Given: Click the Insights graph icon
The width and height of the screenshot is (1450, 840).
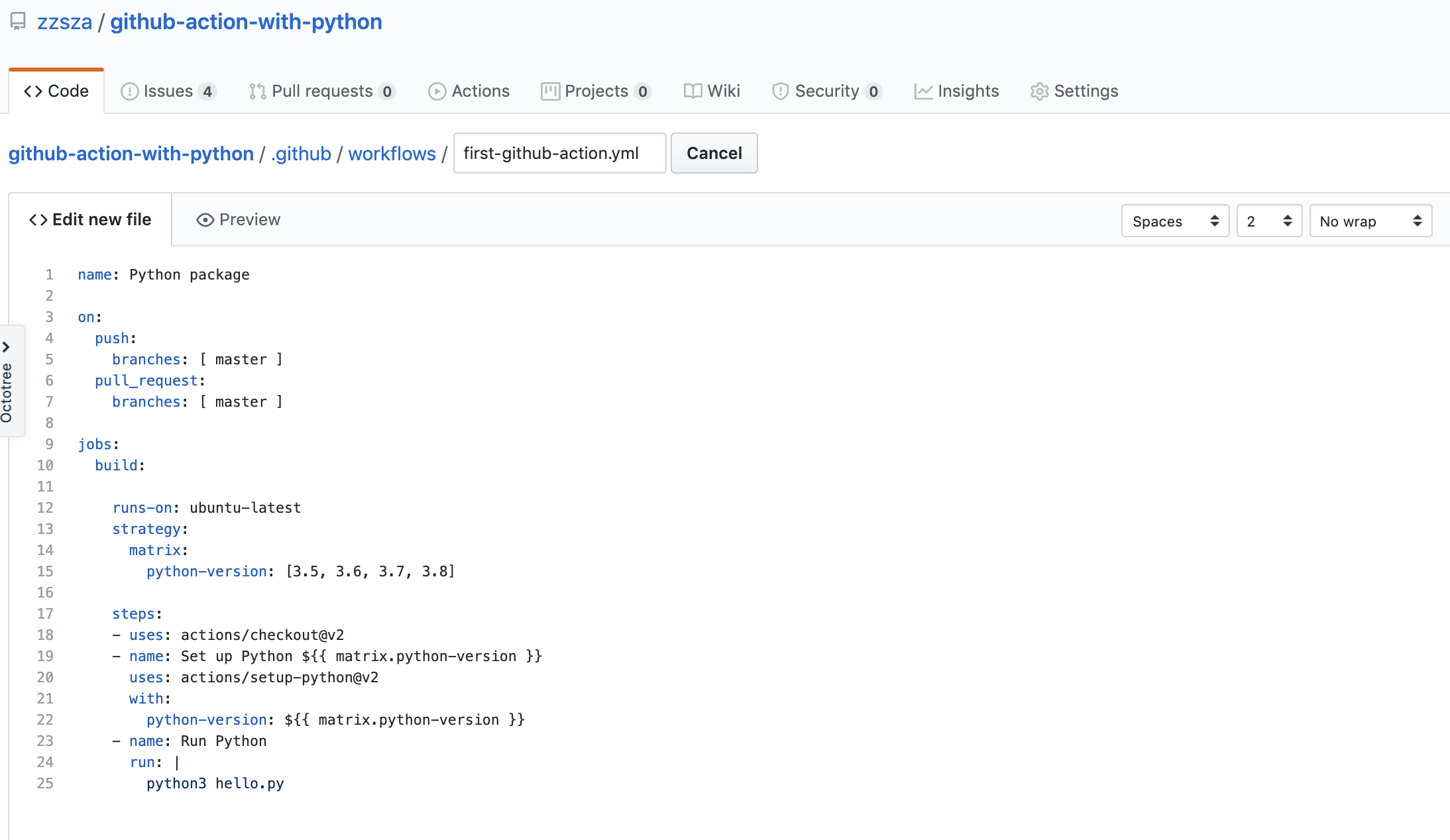Looking at the screenshot, I should (923, 91).
